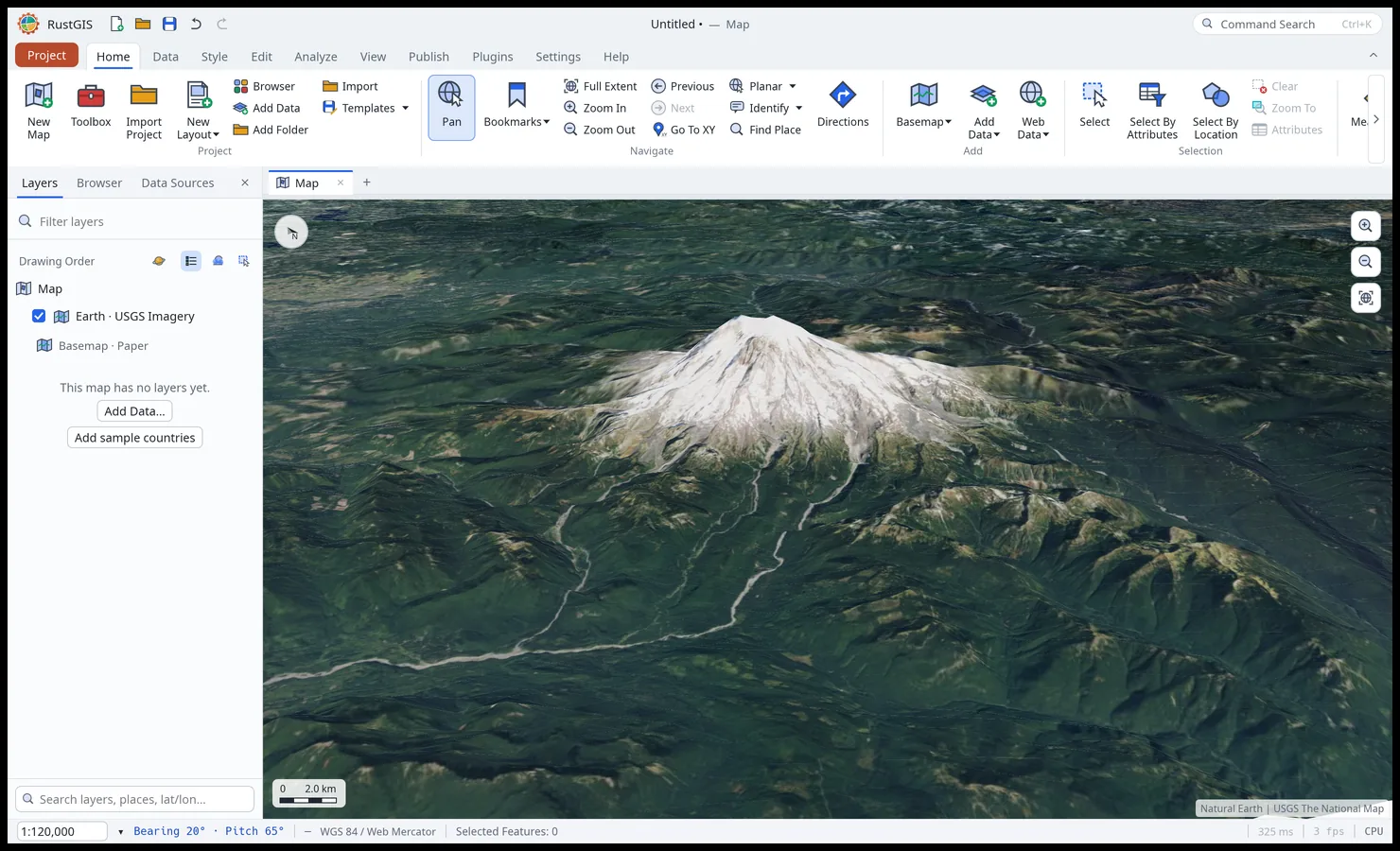Click the orange Project button
The height and width of the screenshot is (851, 1400).
(x=46, y=56)
